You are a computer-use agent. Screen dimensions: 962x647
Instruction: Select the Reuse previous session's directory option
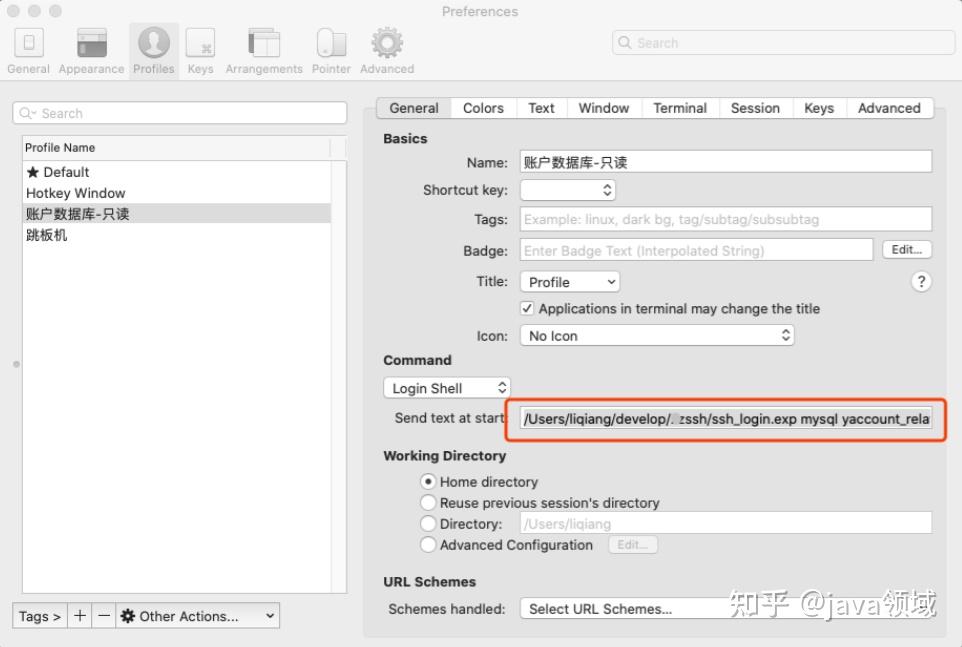point(428,503)
